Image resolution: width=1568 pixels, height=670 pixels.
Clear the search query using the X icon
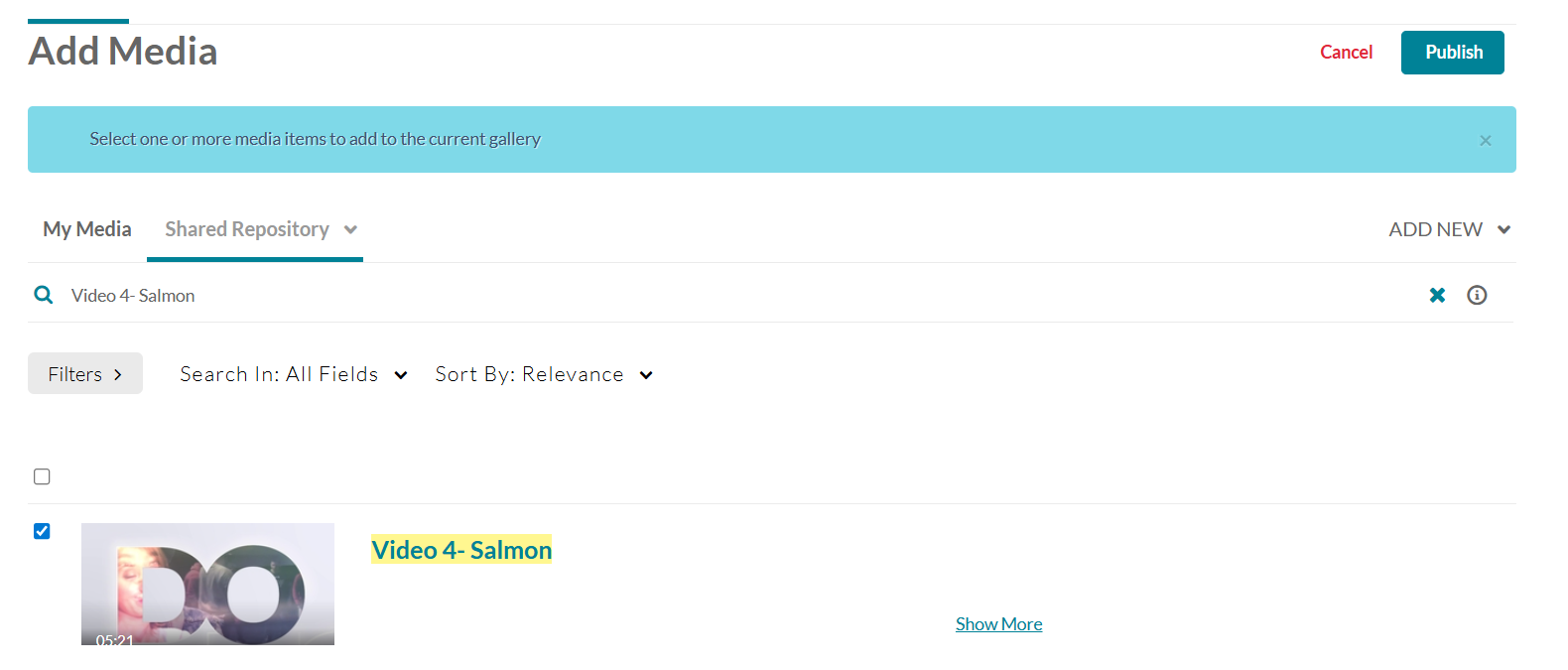tap(1437, 295)
